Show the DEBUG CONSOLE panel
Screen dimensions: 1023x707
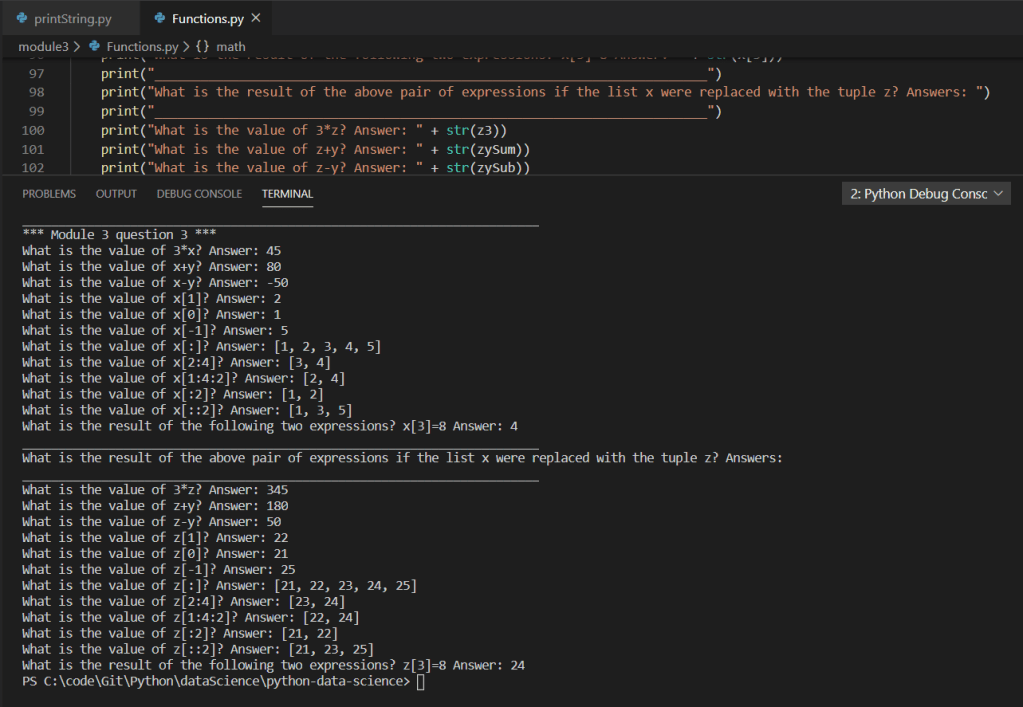199,194
